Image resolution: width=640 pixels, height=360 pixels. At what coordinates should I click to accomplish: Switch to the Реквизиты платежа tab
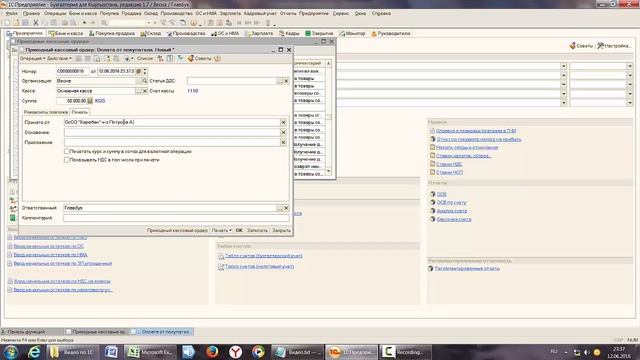(46, 112)
